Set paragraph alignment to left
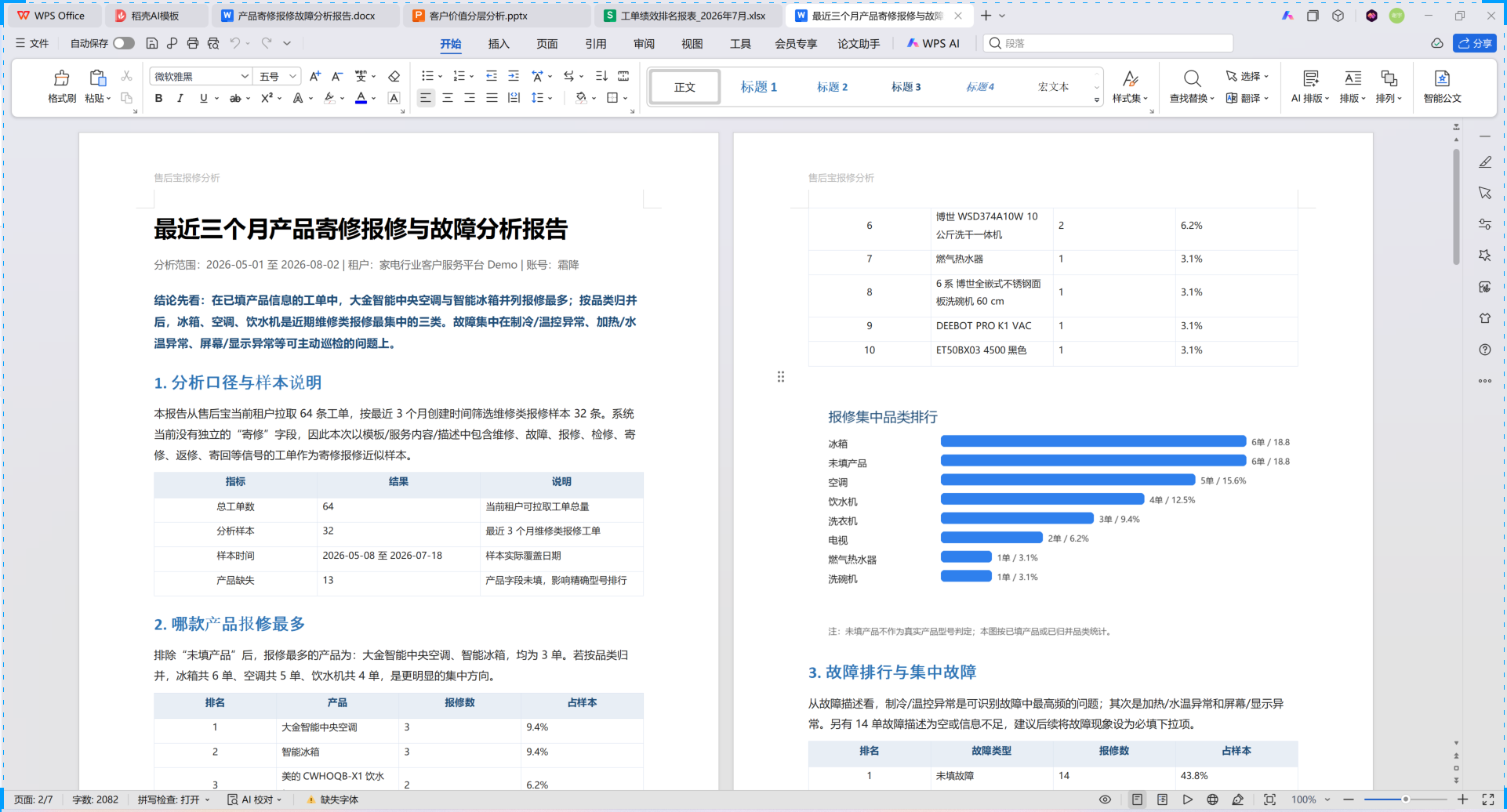1507x812 pixels. tap(426, 98)
